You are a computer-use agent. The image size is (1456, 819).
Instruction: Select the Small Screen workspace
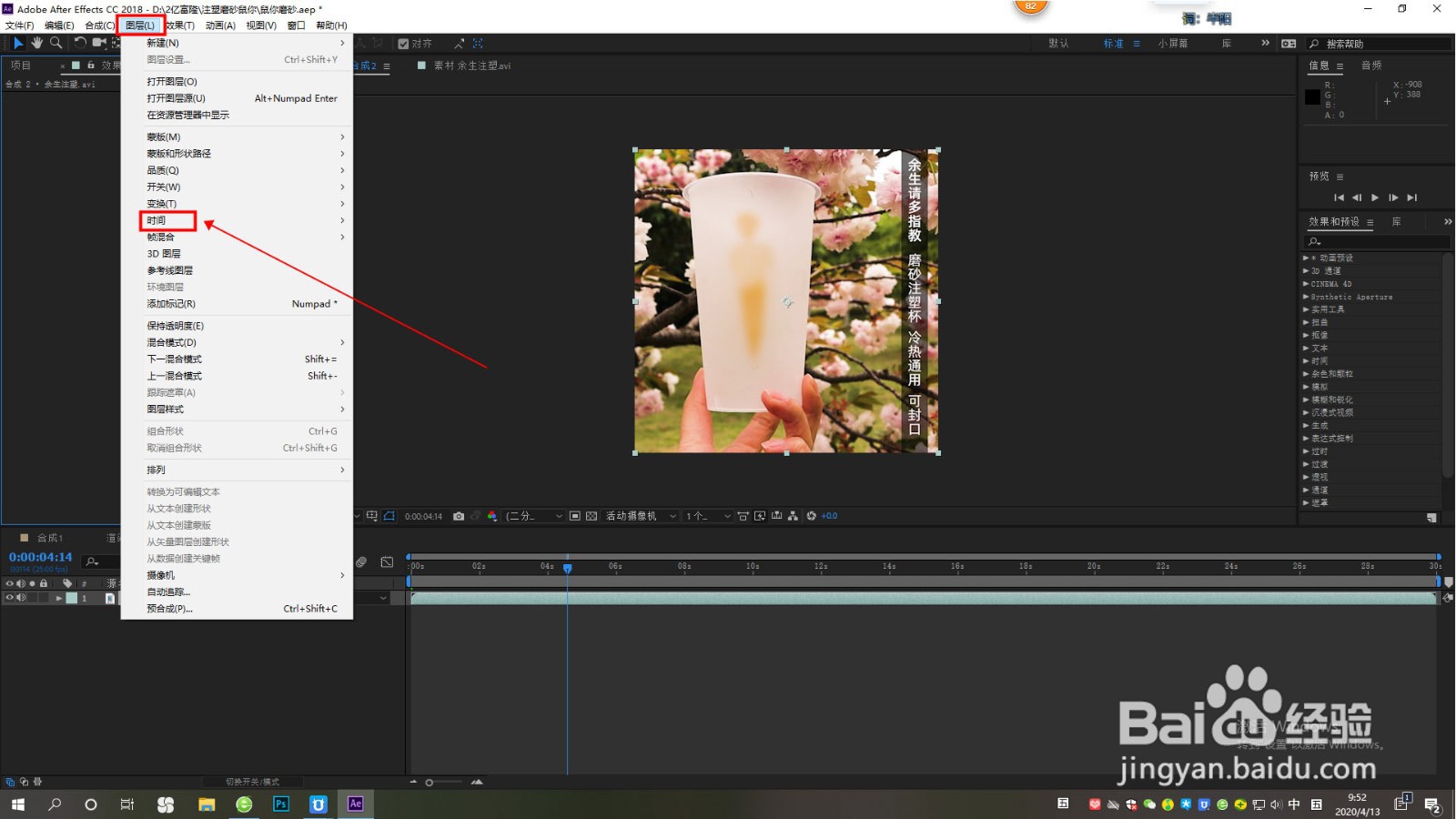(x=1173, y=44)
